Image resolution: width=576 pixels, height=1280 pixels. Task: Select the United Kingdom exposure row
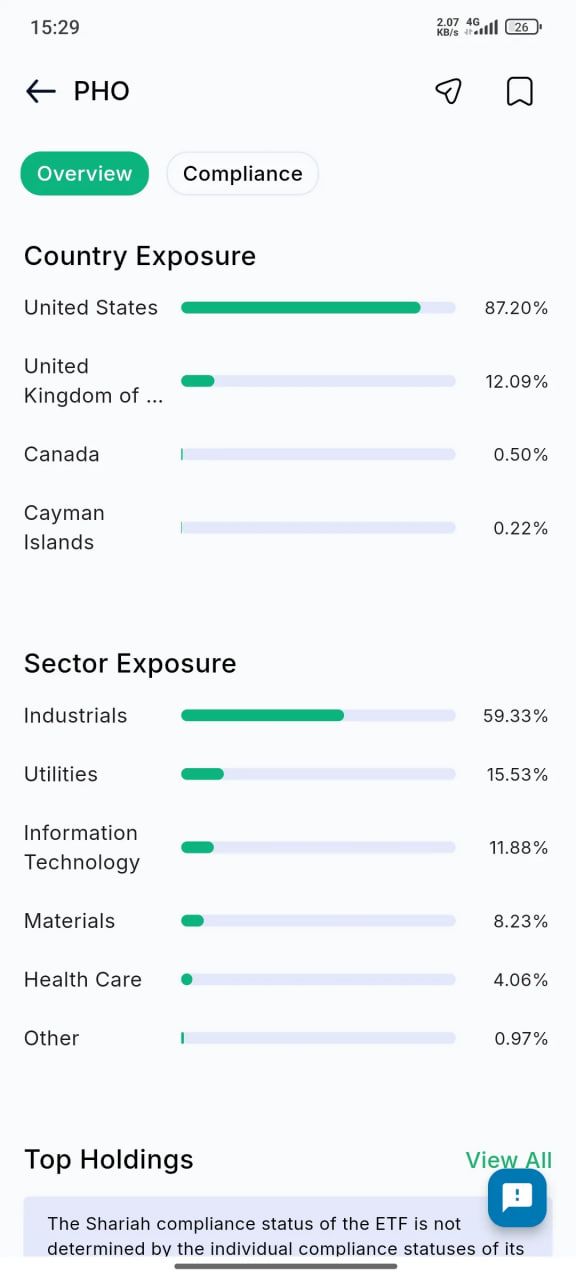[286, 381]
